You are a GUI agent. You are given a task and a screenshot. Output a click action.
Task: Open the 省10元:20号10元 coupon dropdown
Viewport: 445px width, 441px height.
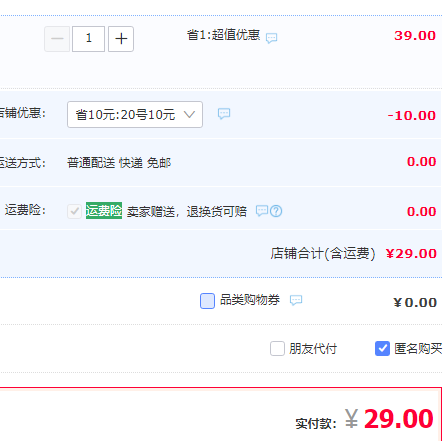tap(135, 115)
